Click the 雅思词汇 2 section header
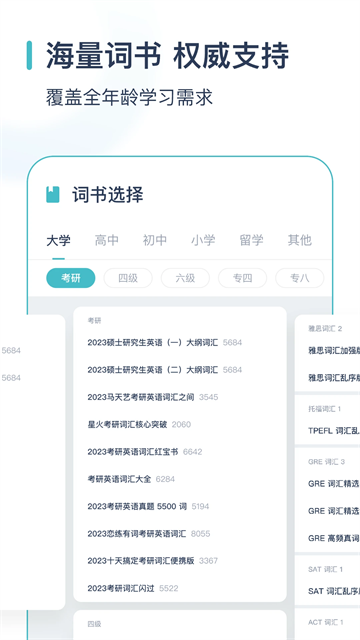 click(x=325, y=329)
